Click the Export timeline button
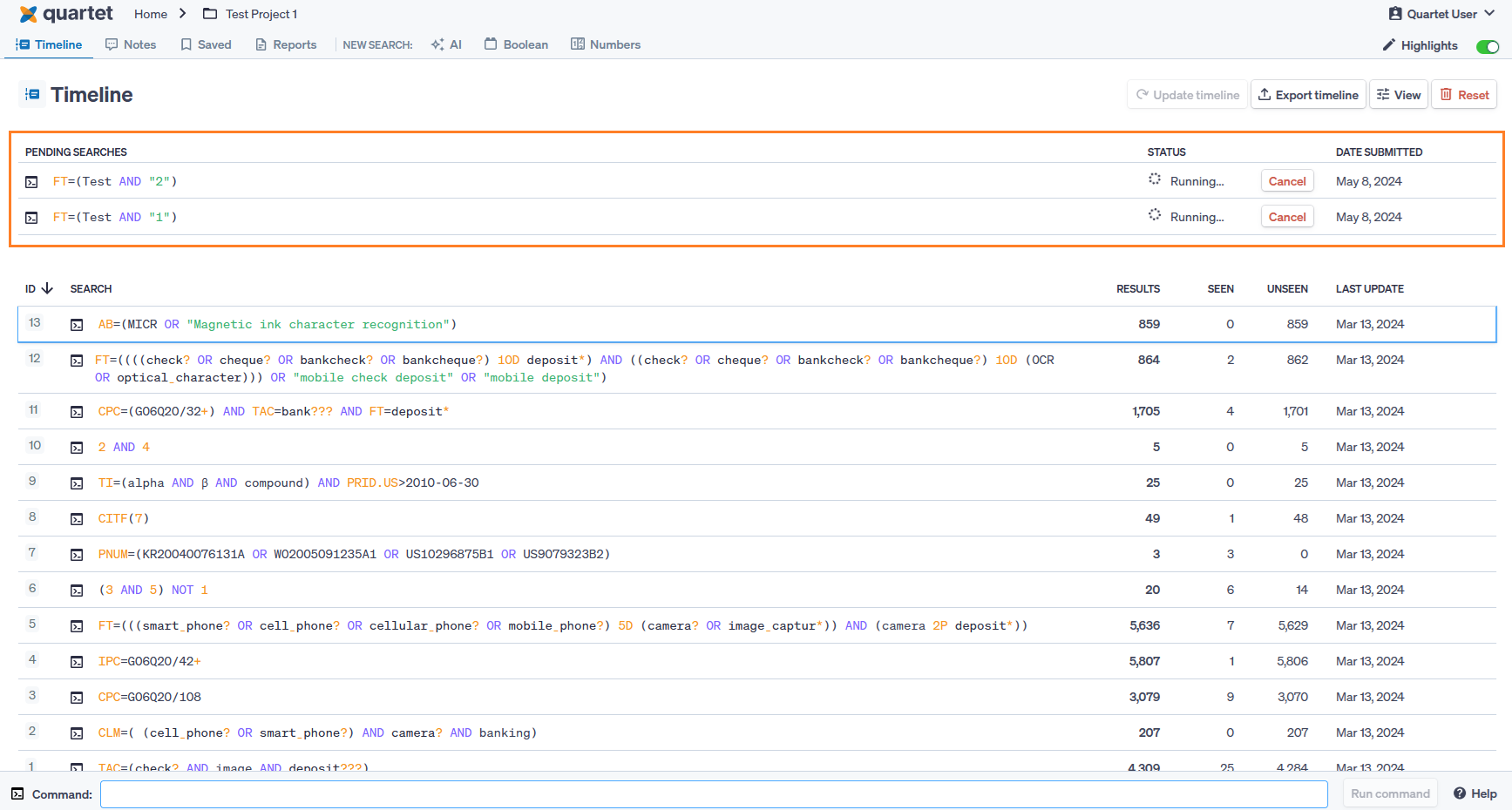 [x=1308, y=95]
